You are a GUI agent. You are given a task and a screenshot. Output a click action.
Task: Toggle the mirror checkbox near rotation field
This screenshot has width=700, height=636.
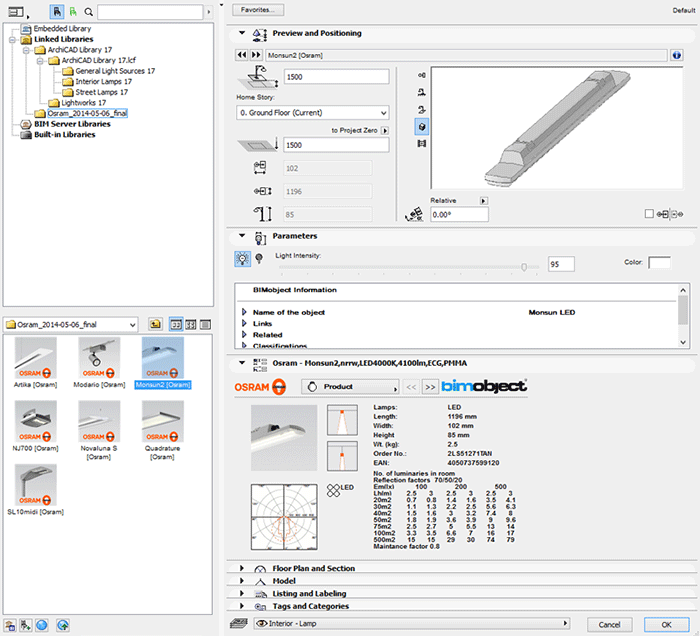[649, 214]
